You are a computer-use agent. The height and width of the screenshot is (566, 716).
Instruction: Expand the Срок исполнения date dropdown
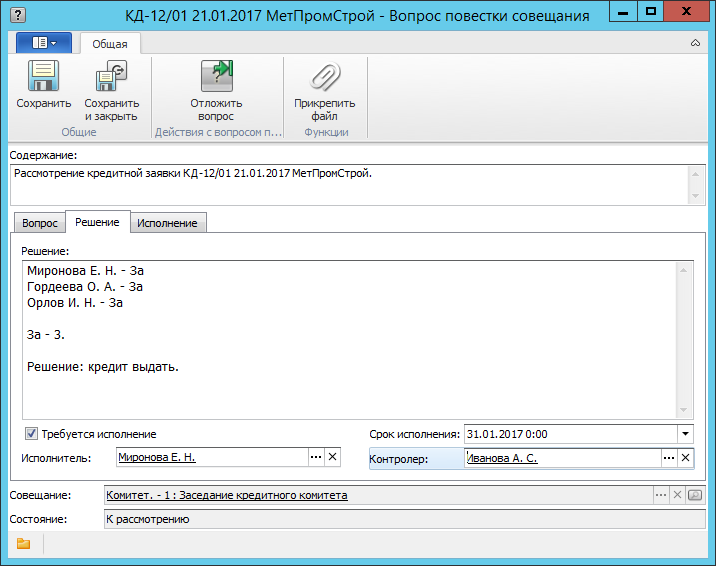pyautogui.click(x=685, y=434)
